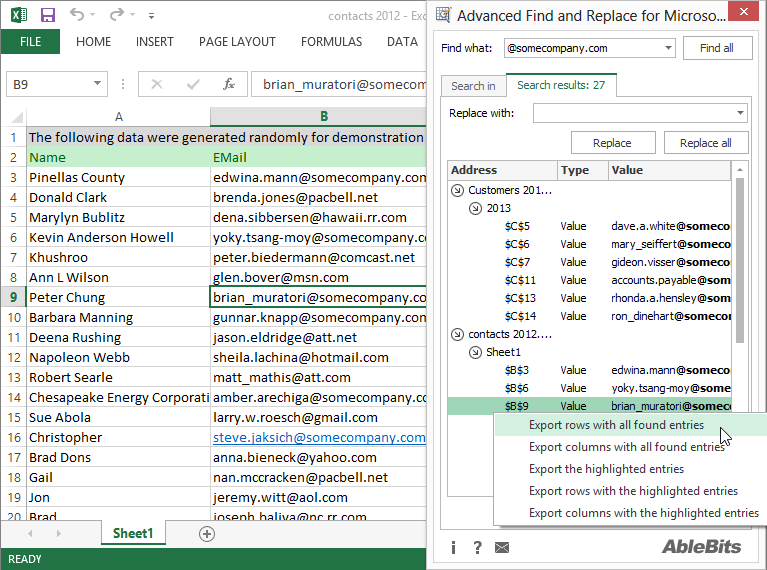Click the cell containing Donald Clark
Viewport: 767px width, 570px height.
[118, 198]
